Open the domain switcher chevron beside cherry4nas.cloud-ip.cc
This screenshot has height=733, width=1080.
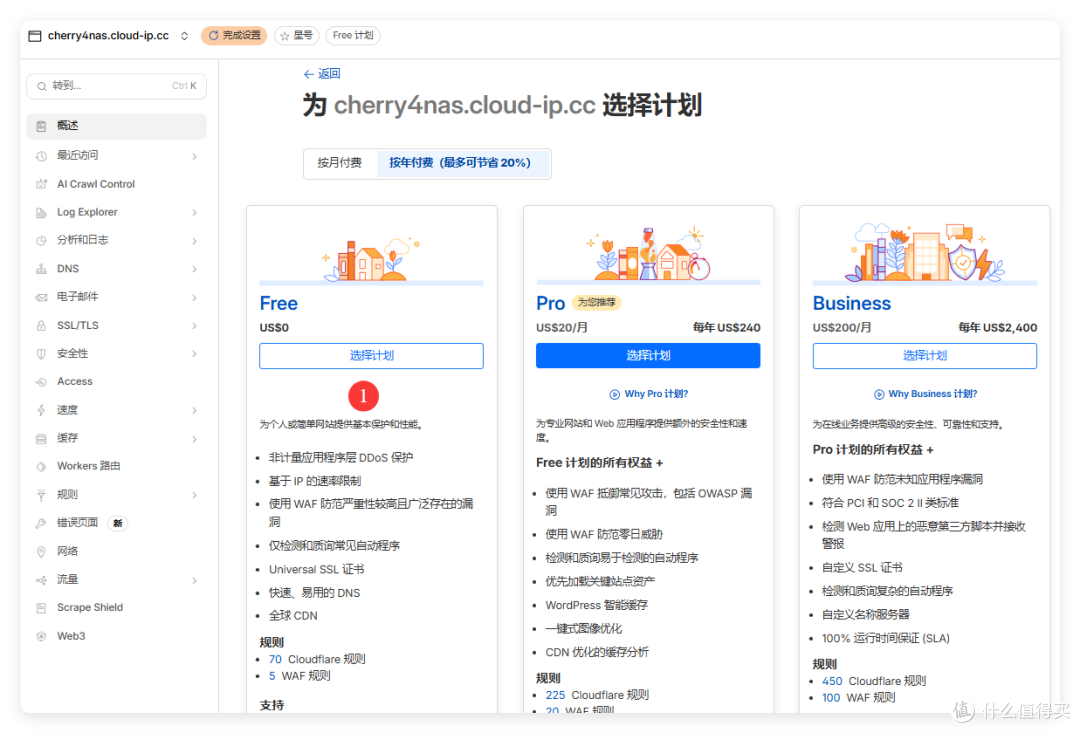[185, 36]
